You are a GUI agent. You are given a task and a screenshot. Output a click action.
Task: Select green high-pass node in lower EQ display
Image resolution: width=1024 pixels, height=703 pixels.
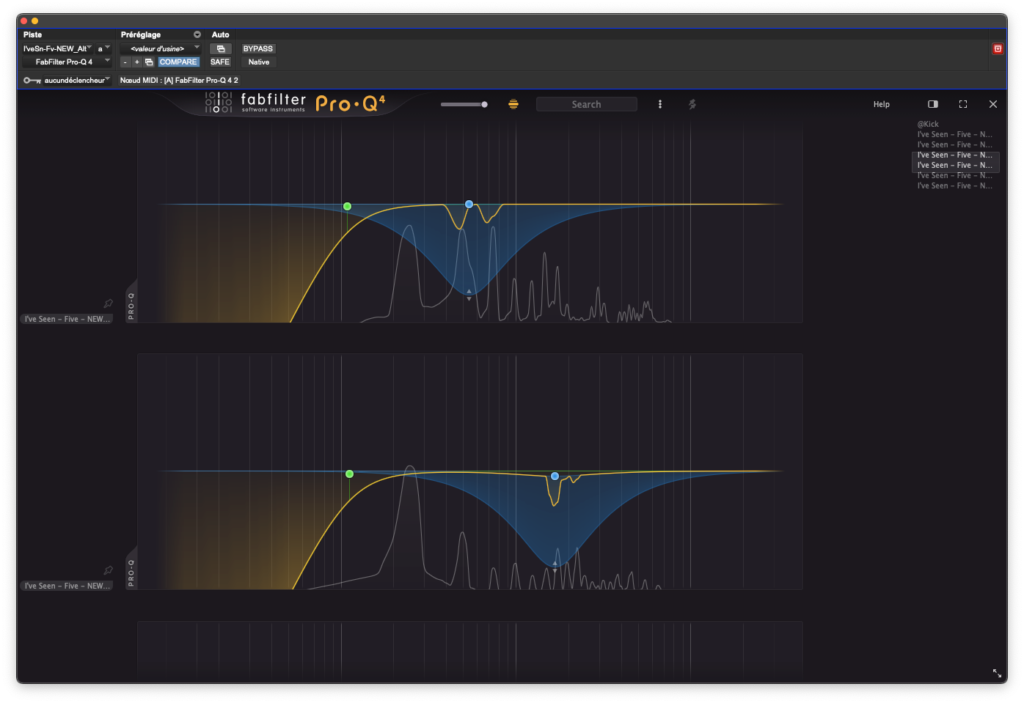click(x=349, y=474)
